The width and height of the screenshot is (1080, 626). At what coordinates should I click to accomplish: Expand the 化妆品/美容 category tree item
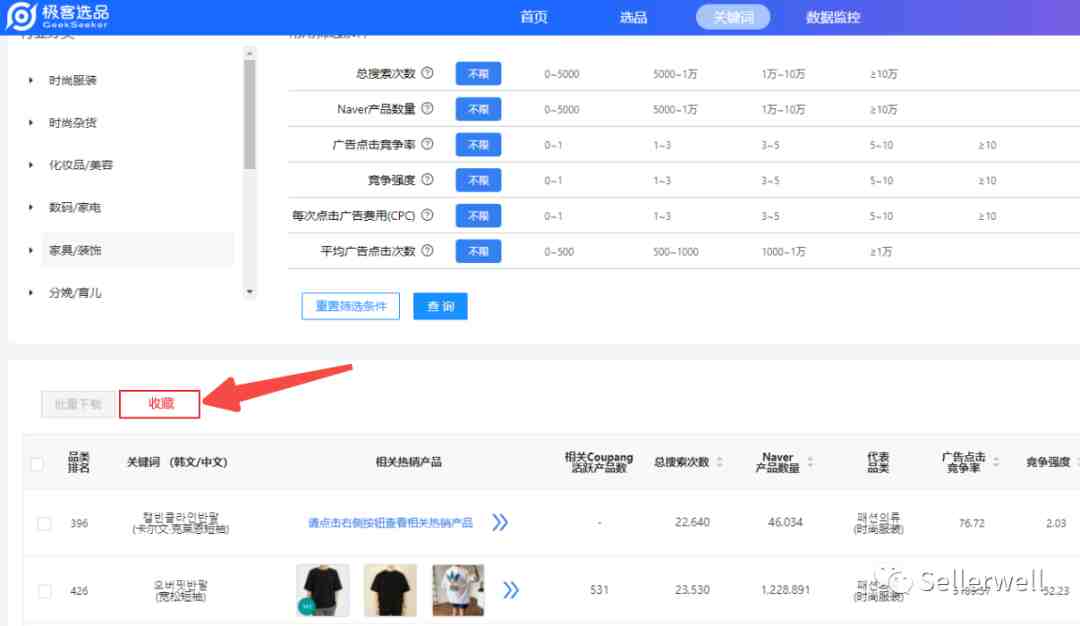click(x=30, y=165)
